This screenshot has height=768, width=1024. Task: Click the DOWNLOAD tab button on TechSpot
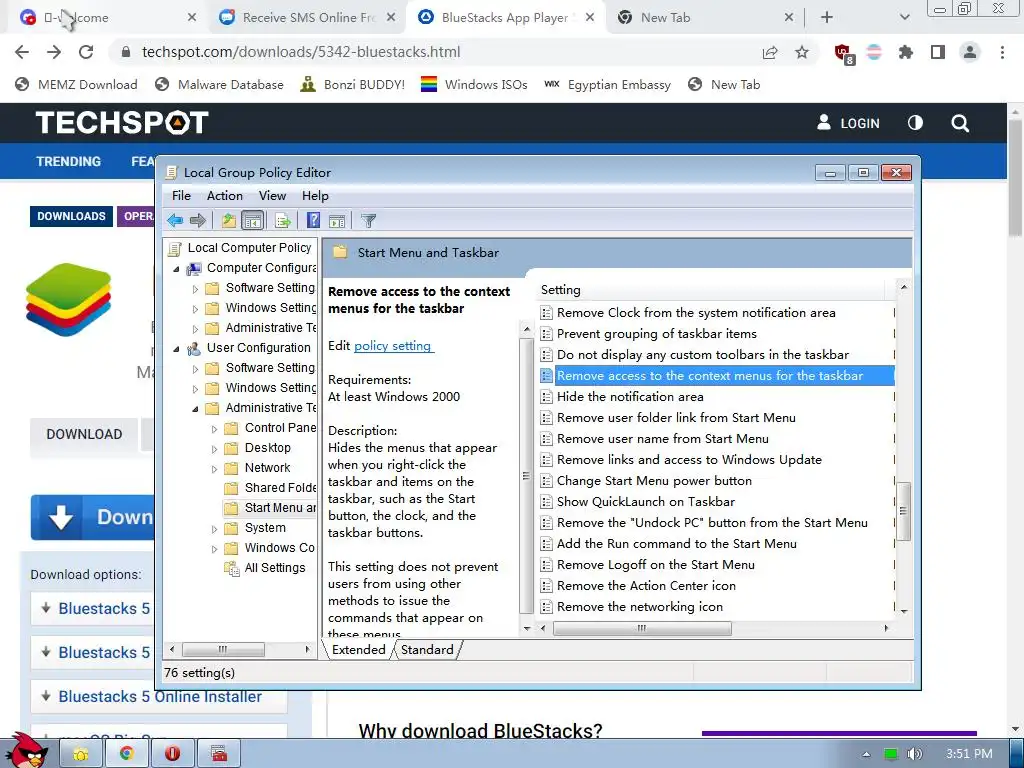click(84, 434)
